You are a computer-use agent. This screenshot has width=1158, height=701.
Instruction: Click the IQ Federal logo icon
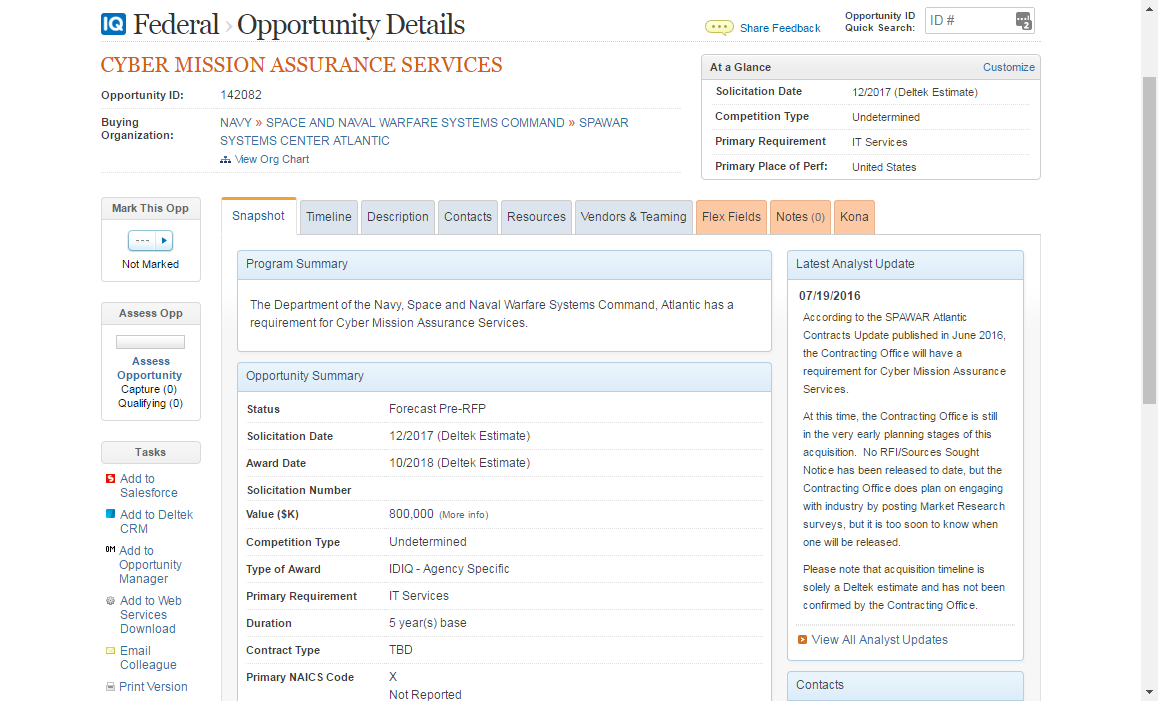(113, 24)
